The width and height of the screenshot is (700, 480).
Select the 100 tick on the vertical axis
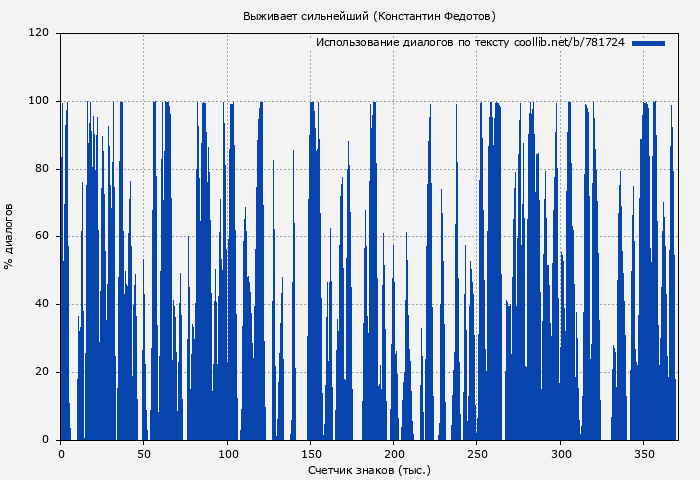point(39,101)
